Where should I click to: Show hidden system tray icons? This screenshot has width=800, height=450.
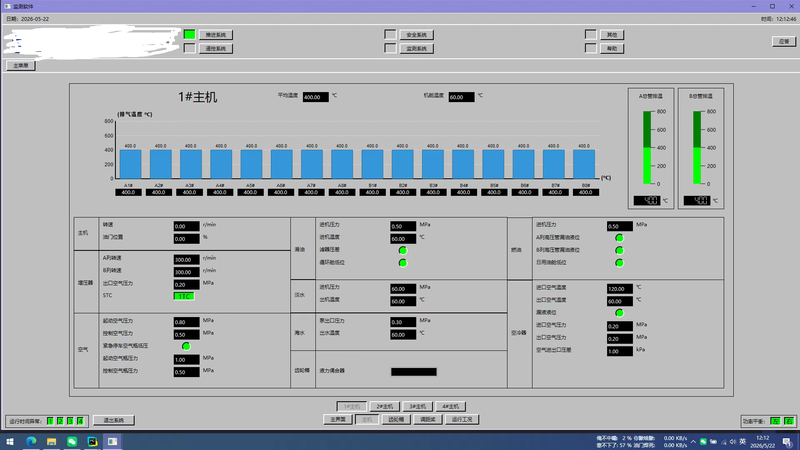pos(693,442)
